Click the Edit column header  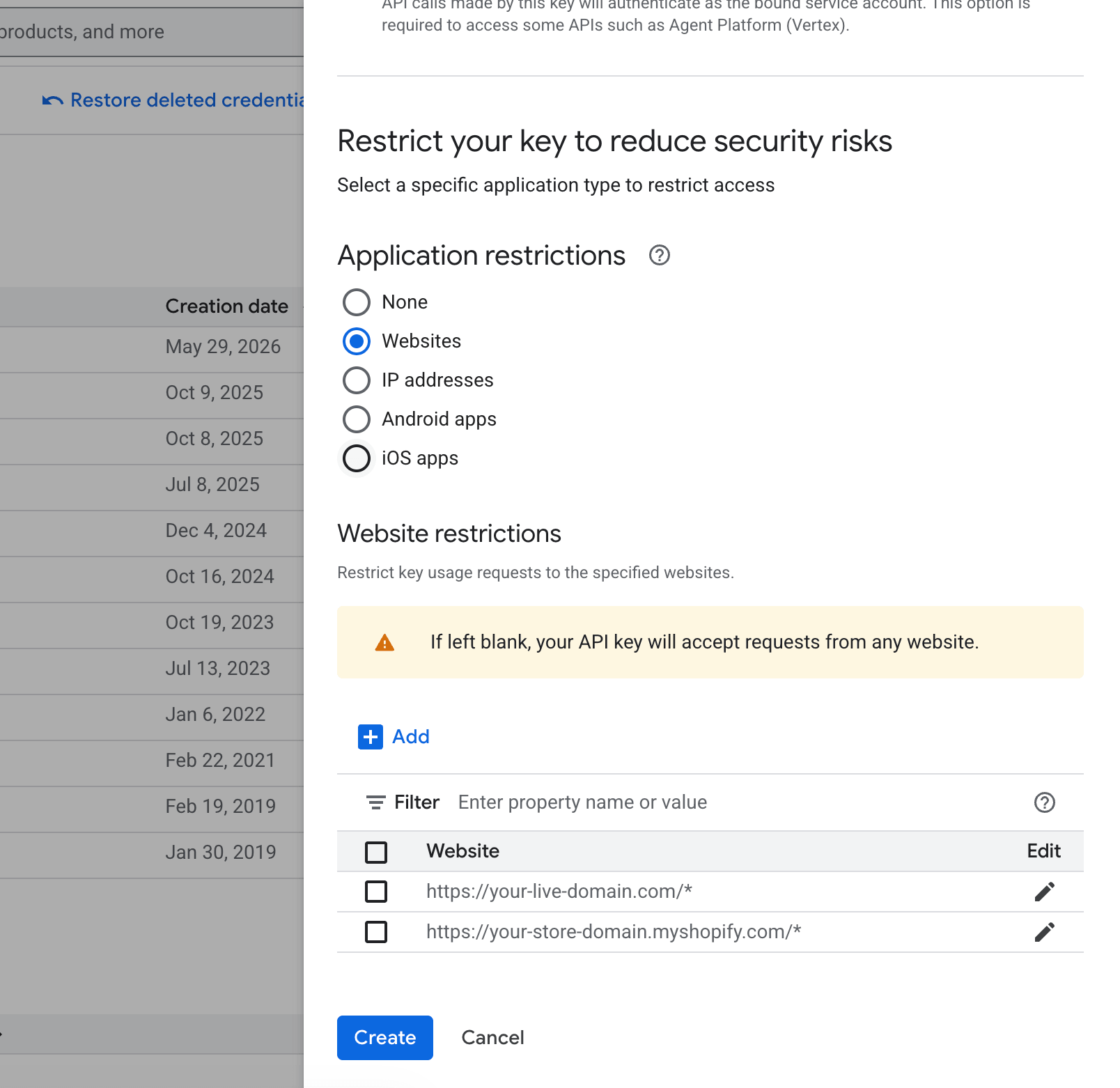(1043, 851)
